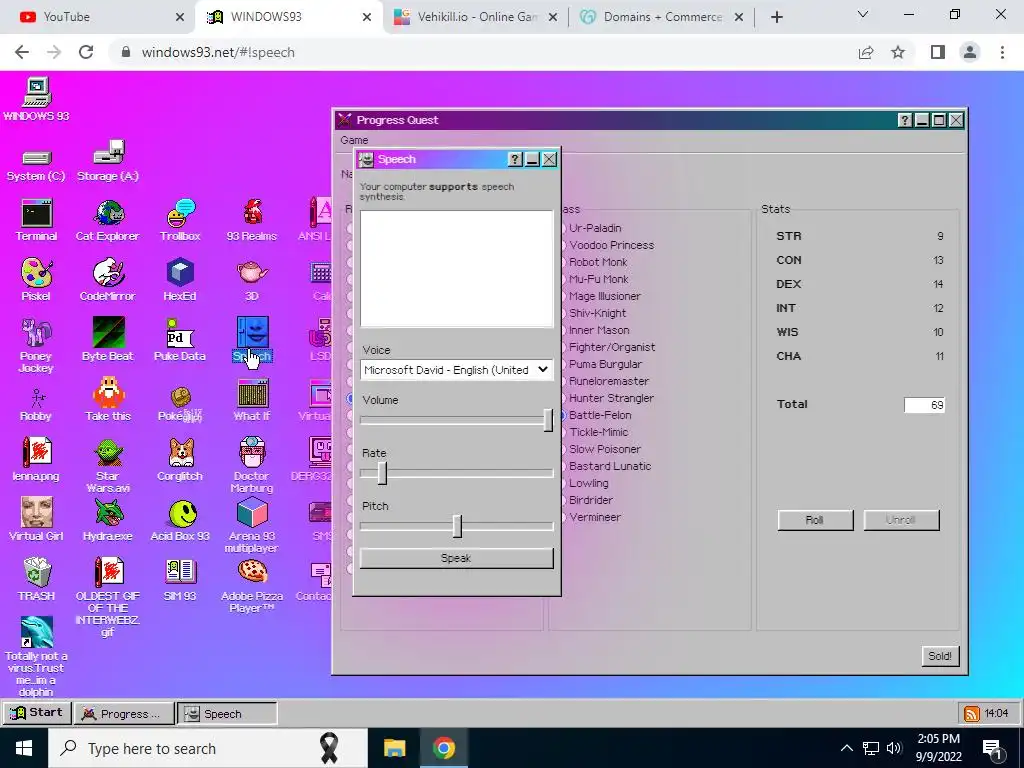Click the browser address bar
The image size is (1024, 768).
[483, 52]
